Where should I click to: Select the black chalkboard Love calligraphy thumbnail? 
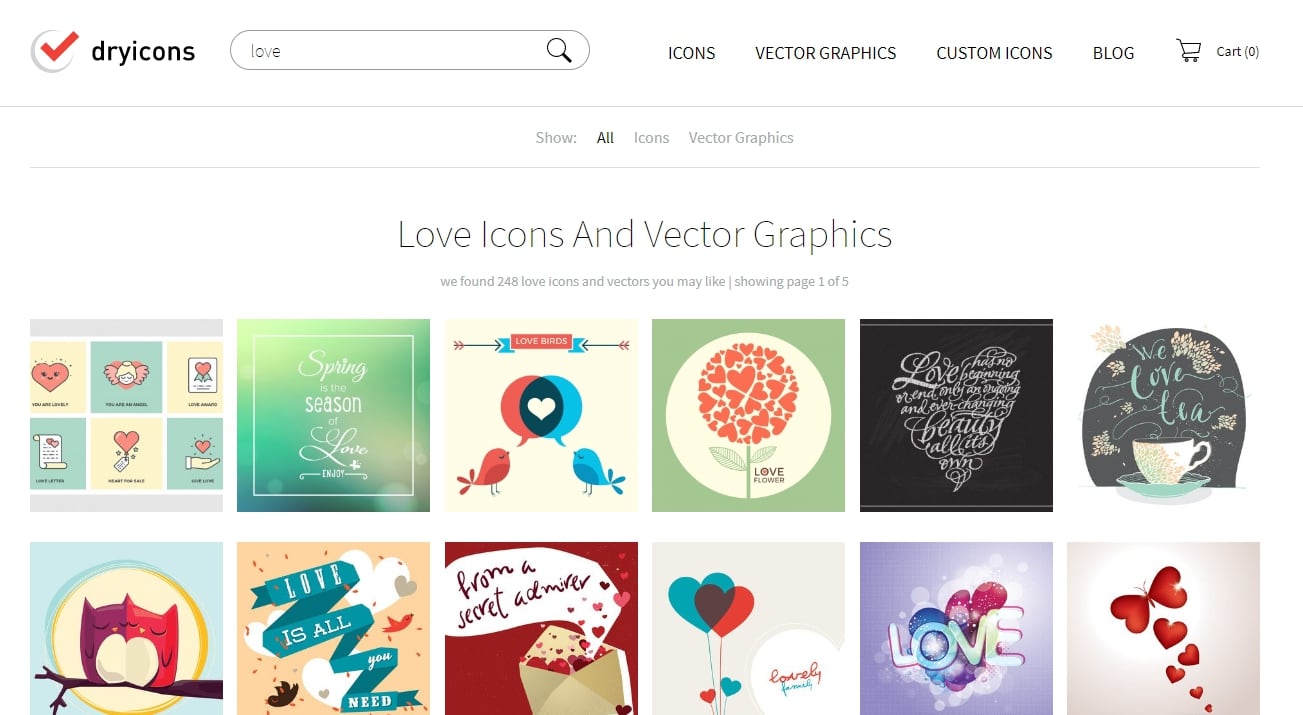tap(956, 415)
